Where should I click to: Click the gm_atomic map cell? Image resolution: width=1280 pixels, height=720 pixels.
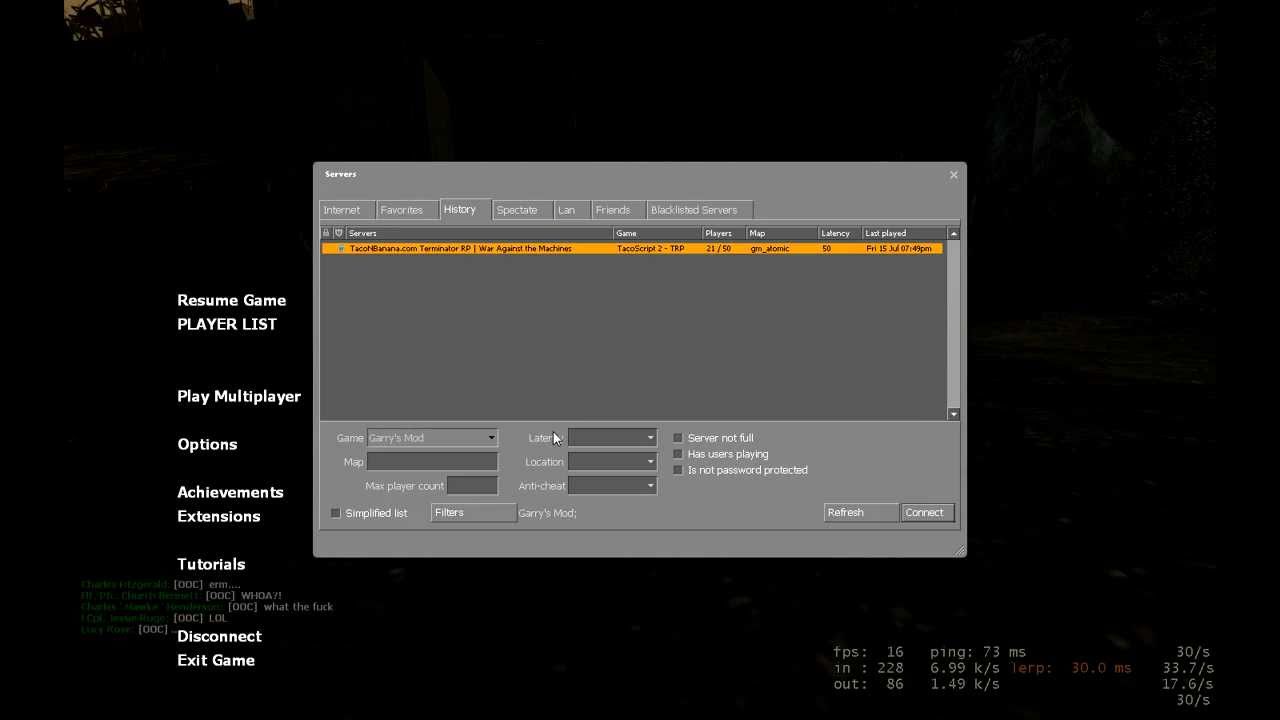point(770,248)
